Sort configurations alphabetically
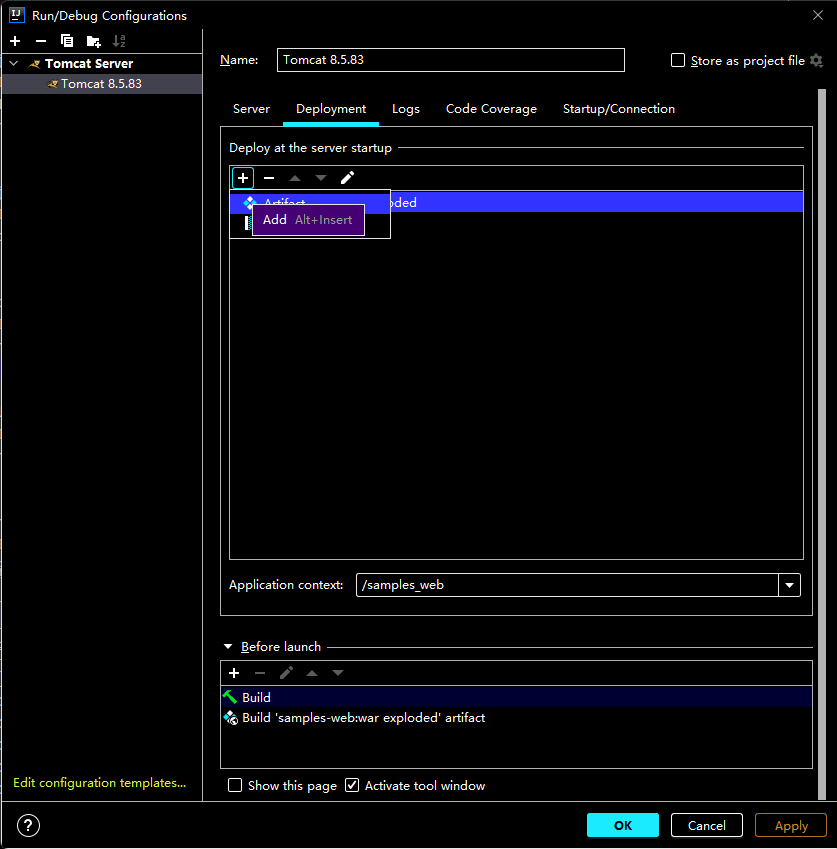 [119, 41]
